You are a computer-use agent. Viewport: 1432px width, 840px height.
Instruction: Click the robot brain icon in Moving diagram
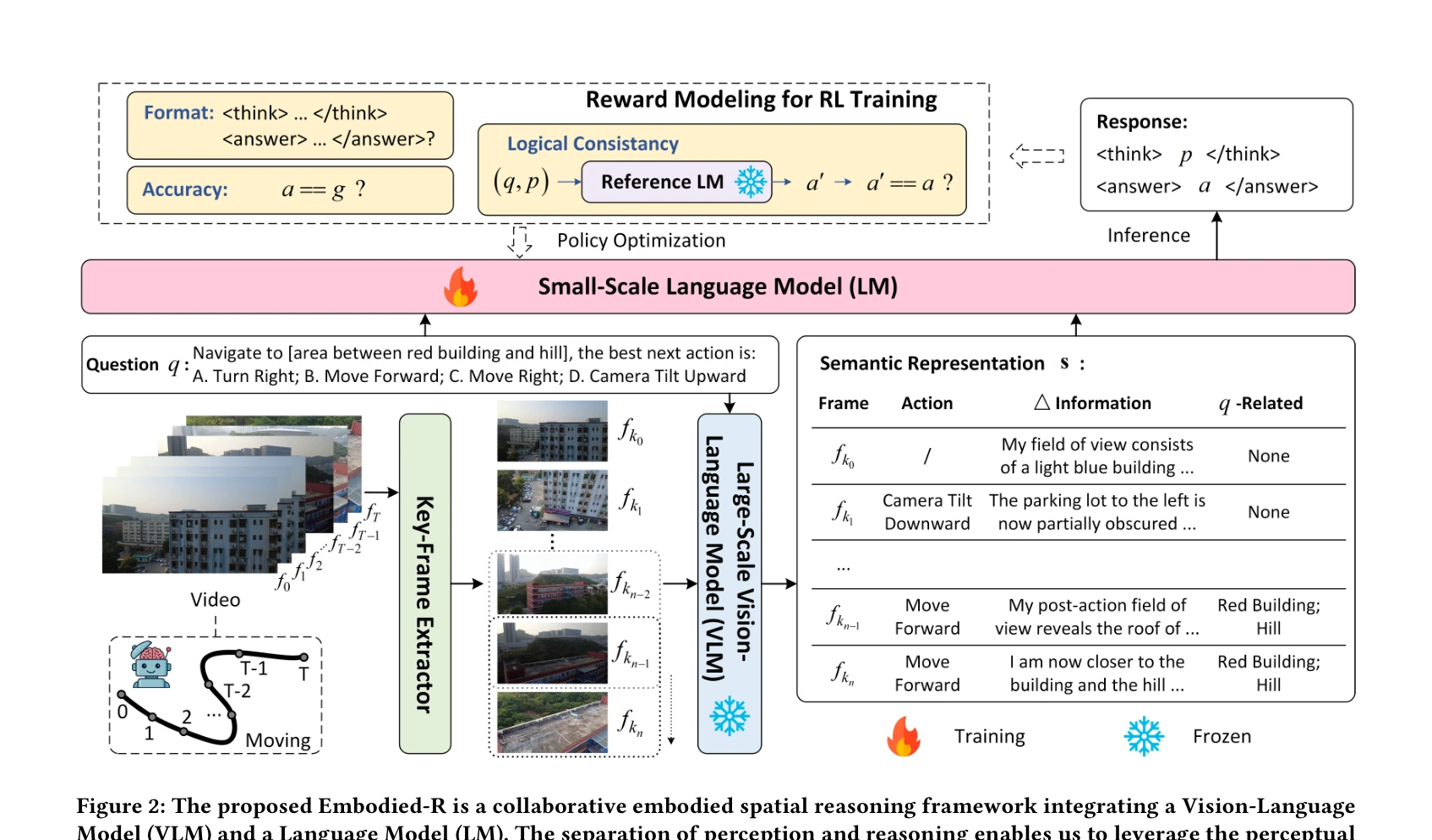coord(150,664)
